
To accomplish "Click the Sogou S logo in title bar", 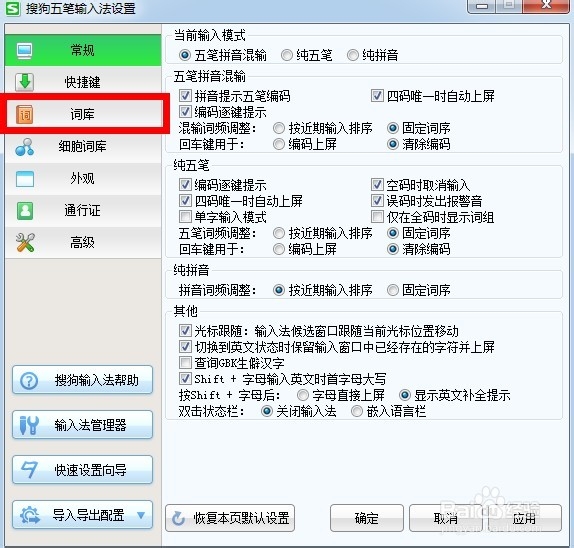I will click(x=14, y=8).
